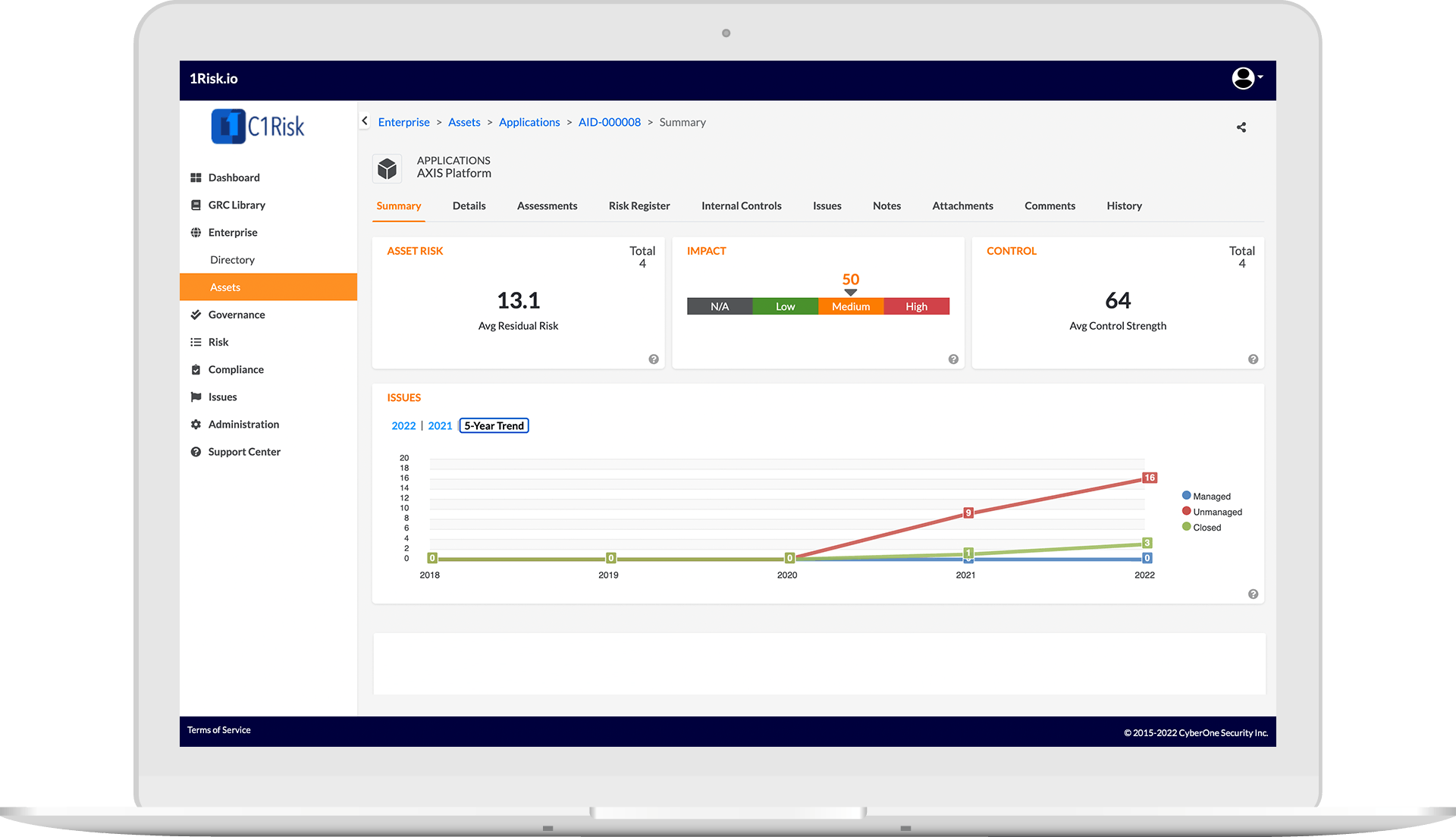The height and width of the screenshot is (837, 1456).
Task: Collapse sidebar using the back chevron
Action: (365, 121)
